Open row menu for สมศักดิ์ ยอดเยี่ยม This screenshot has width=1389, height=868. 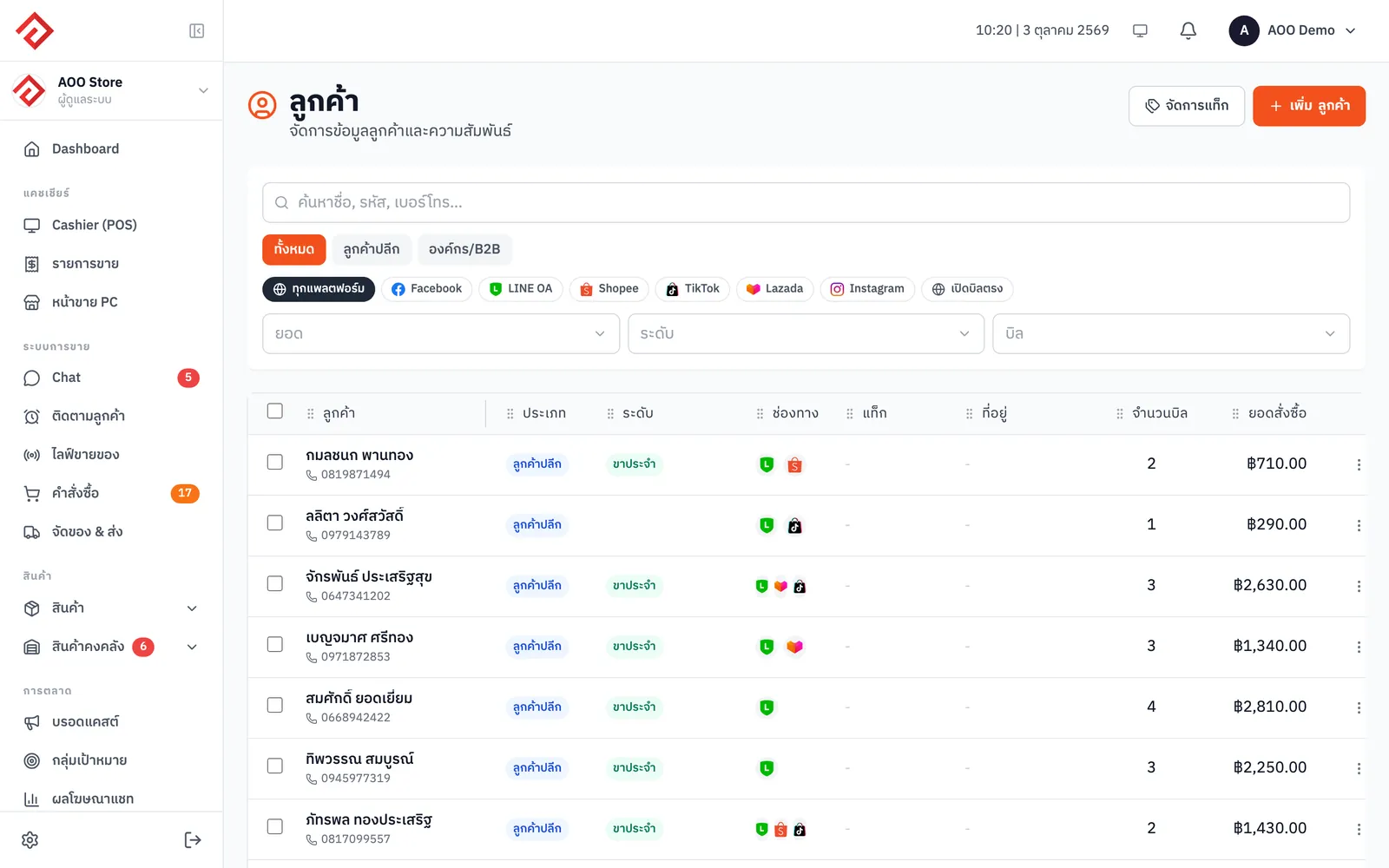(x=1359, y=708)
